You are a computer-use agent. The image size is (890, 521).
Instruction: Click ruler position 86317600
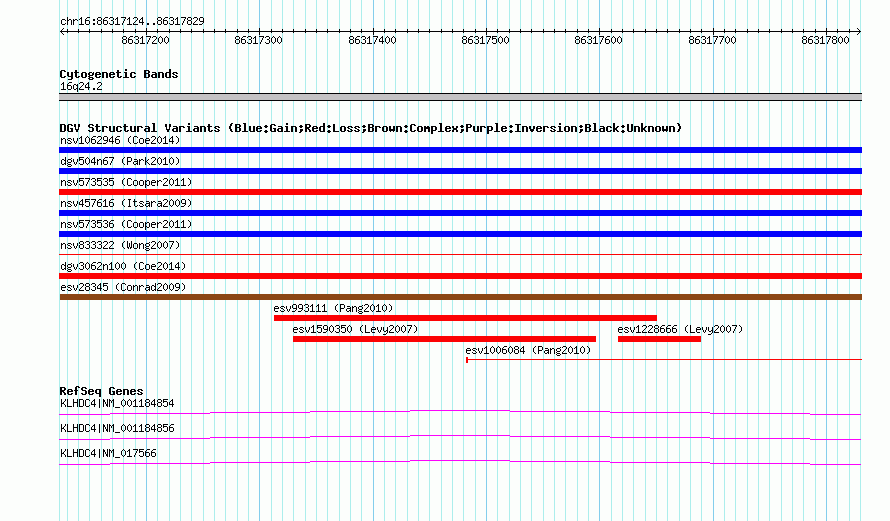pyautogui.click(x=598, y=40)
